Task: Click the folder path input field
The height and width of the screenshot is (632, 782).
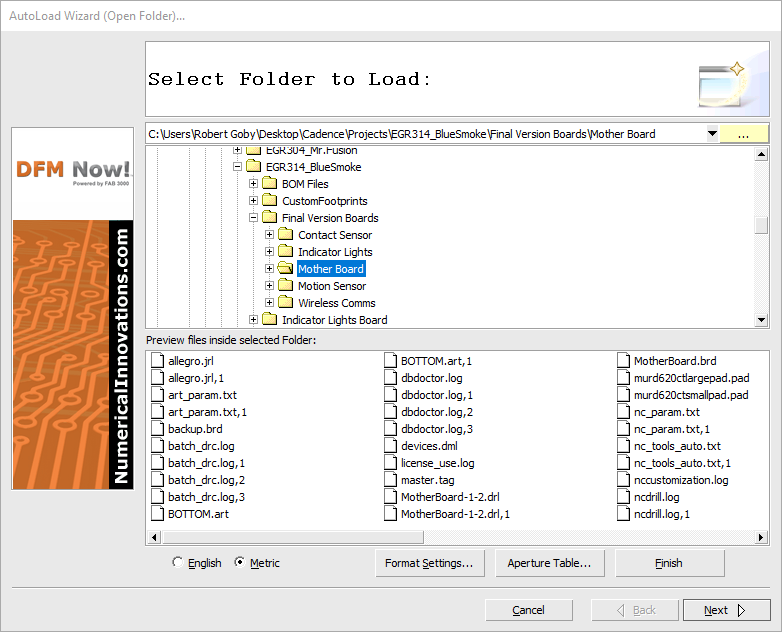Action: (426, 134)
